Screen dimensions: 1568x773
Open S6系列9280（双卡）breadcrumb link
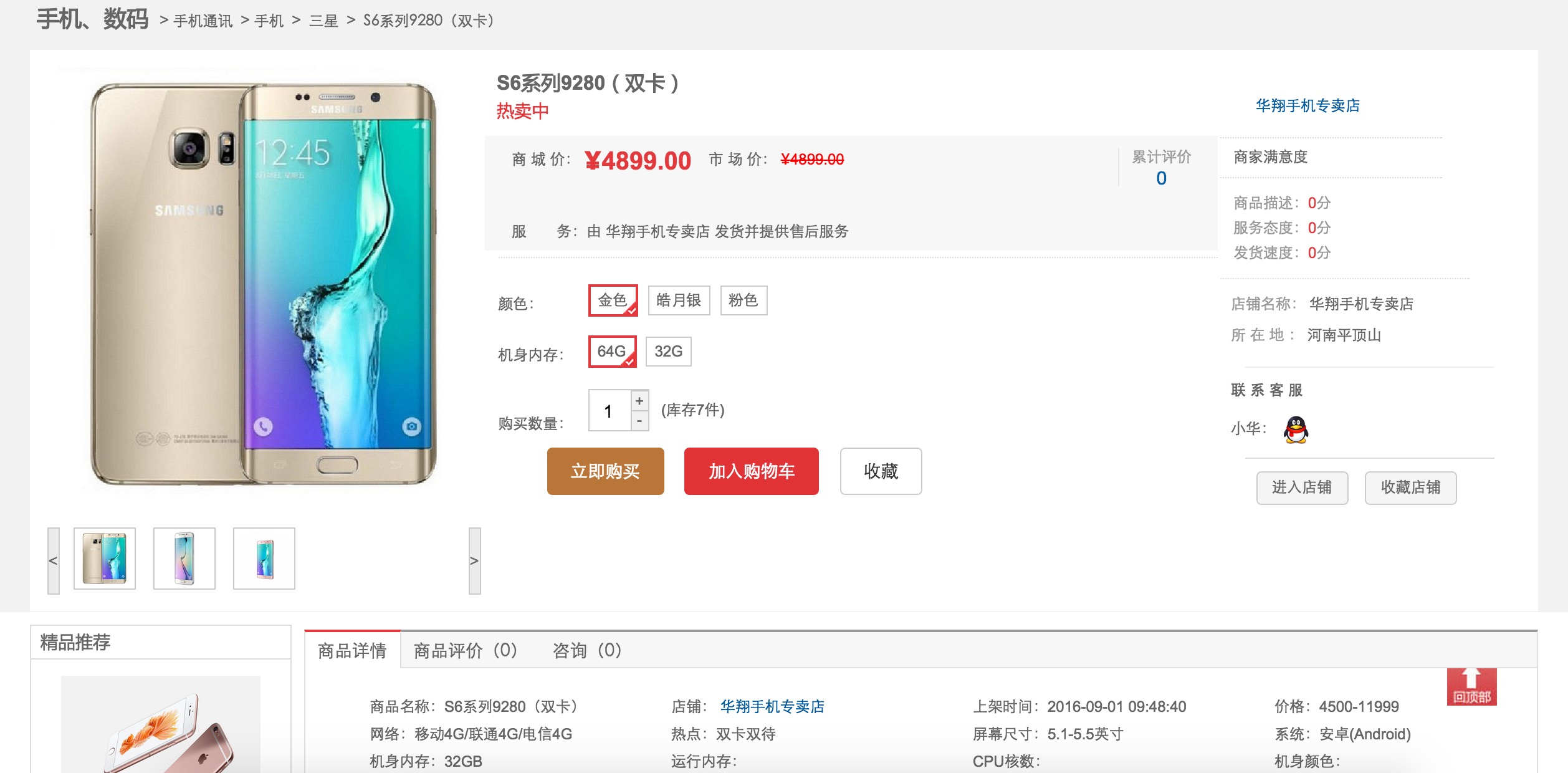click(x=431, y=21)
